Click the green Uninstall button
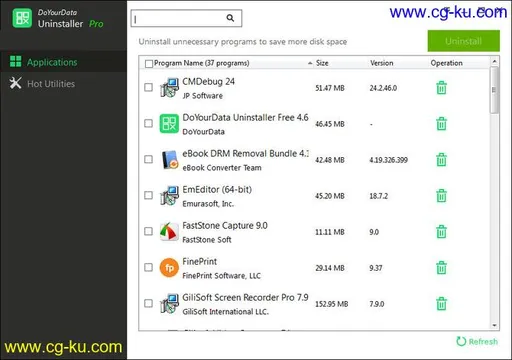This screenshot has width=512, height=360. click(x=464, y=41)
